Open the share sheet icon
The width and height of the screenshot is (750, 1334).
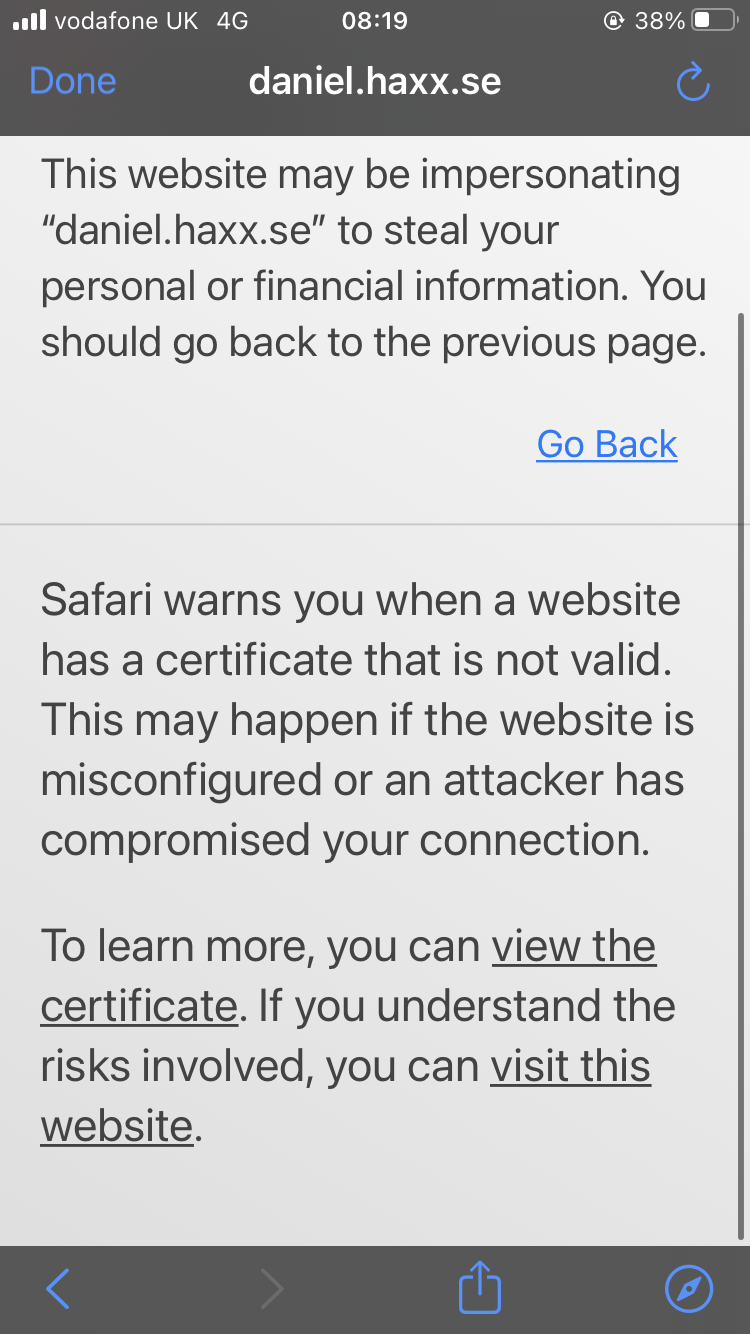tap(479, 1287)
